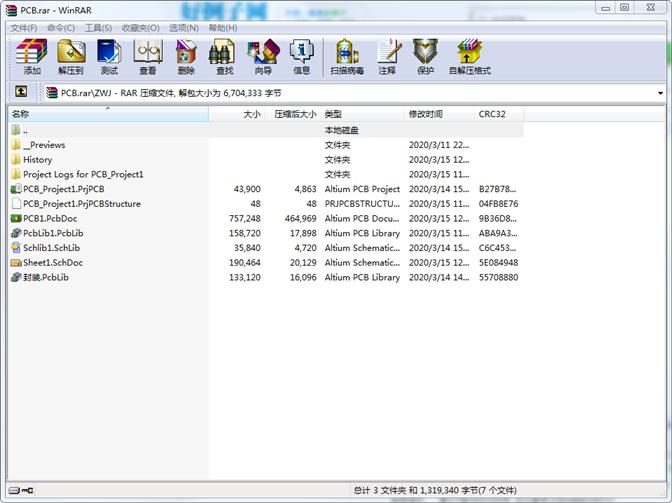Click packed size value 17,898
Viewport: 672px width, 503px height.
(x=303, y=233)
